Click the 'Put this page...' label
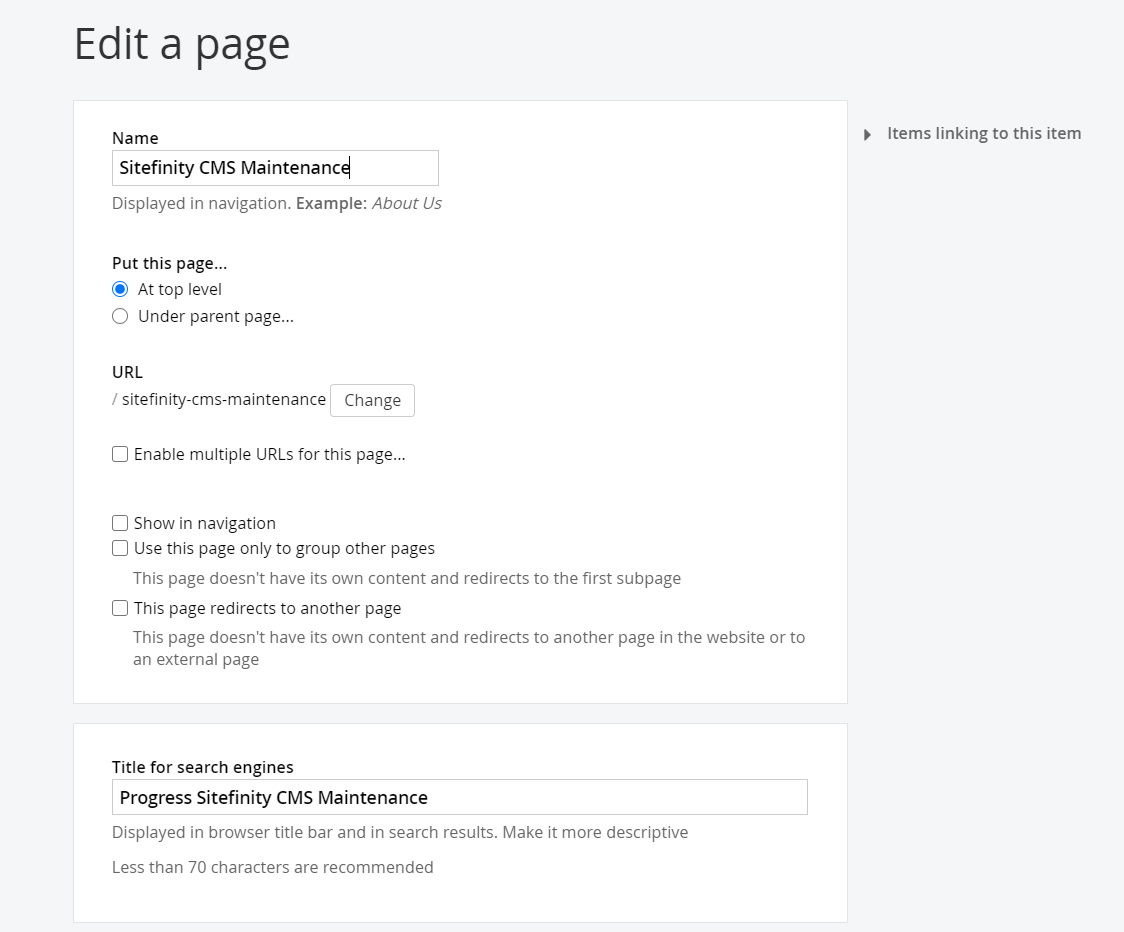The width and height of the screenshot is (1124, 932). [x=169, y=263]
